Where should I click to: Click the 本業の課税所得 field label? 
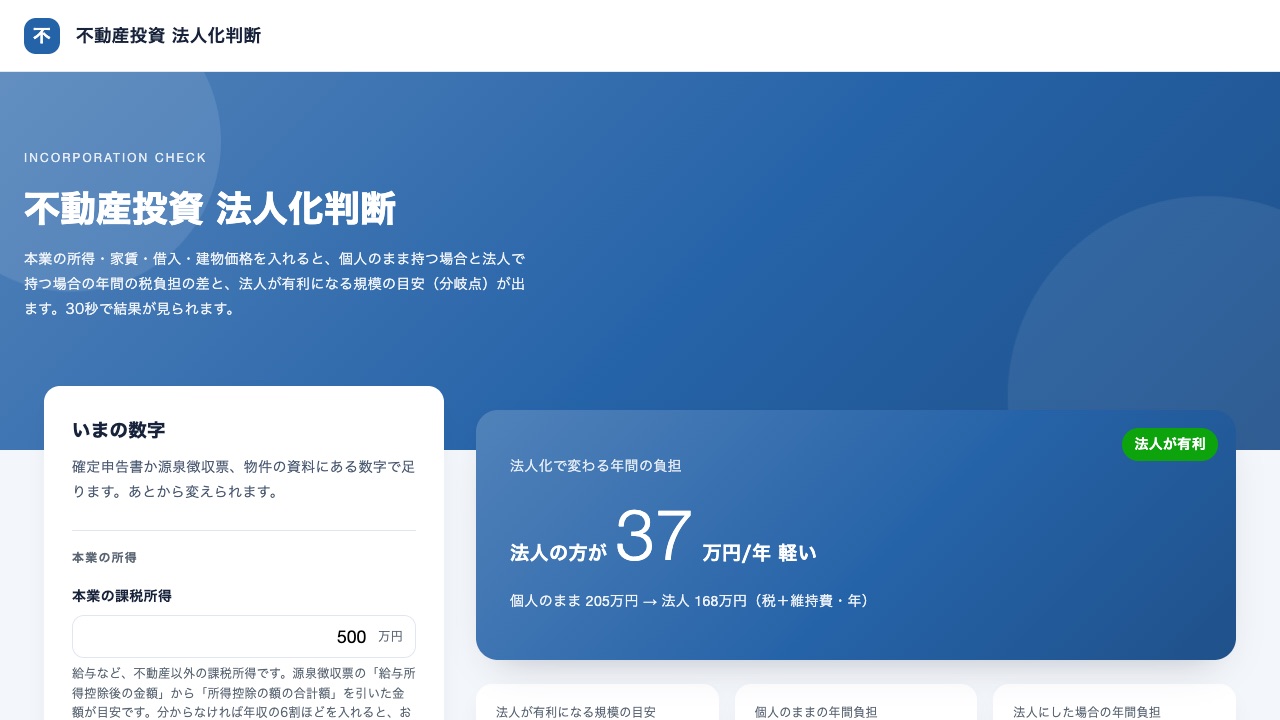coord(122,596)
